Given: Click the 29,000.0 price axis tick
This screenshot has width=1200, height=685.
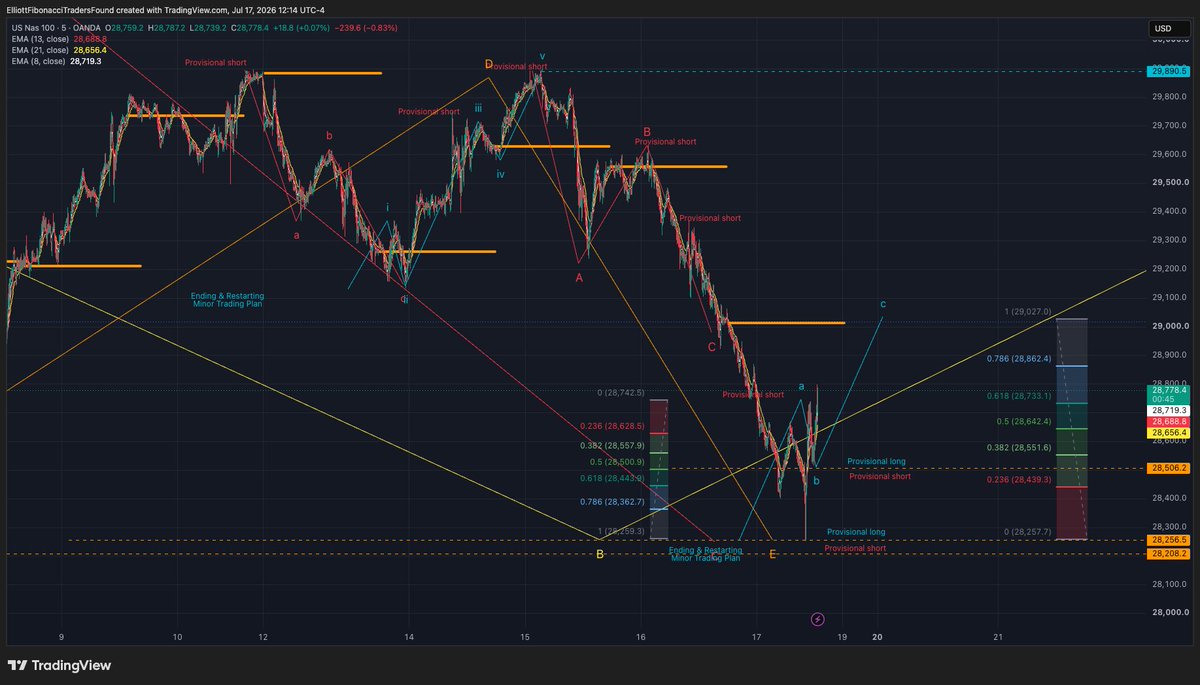Looking at the screenshot, I should coord(1168,326).
